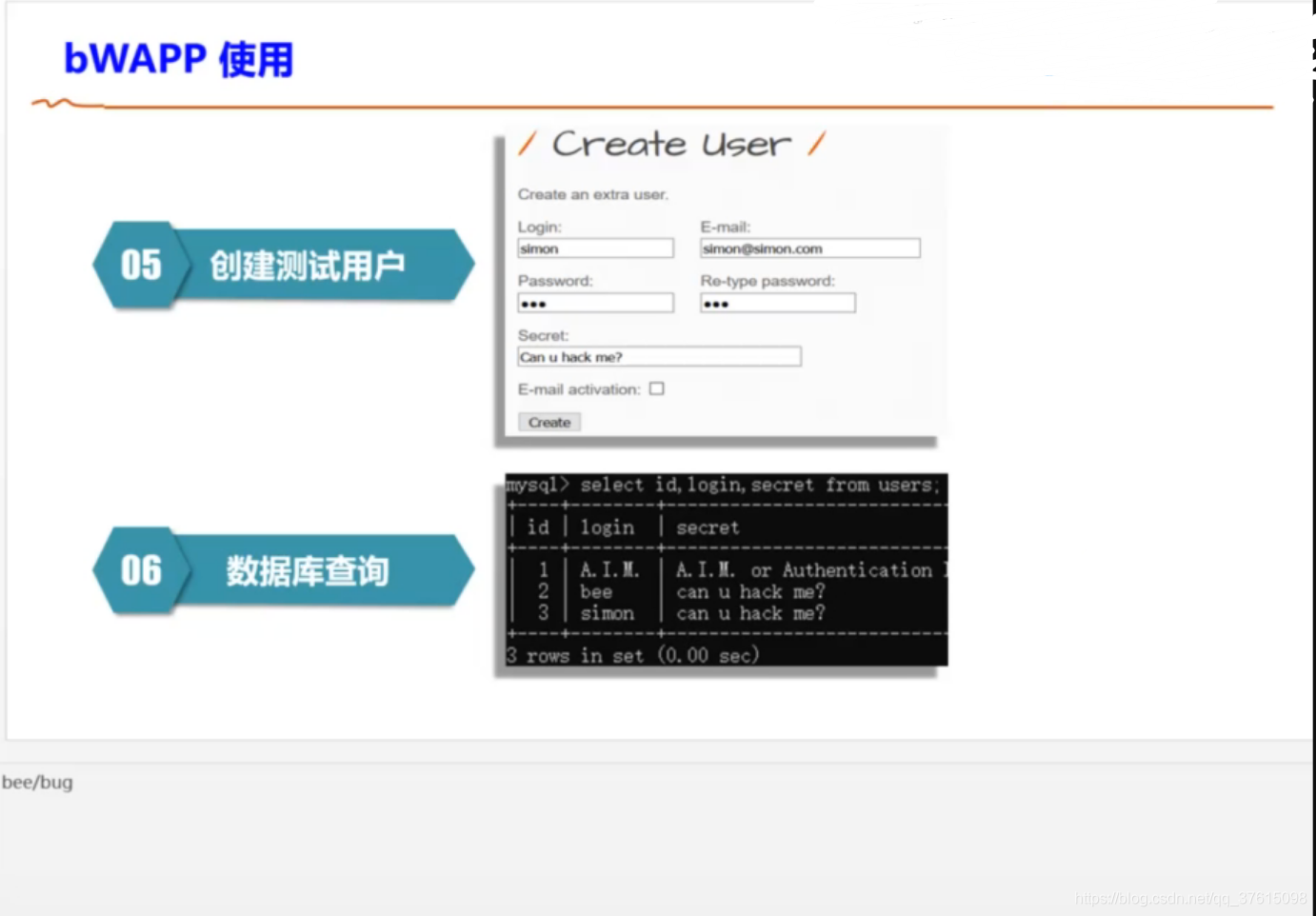Click the Login input field containing simon
The height and width of the screenshot is (916, 1316).
pos(595,249)
